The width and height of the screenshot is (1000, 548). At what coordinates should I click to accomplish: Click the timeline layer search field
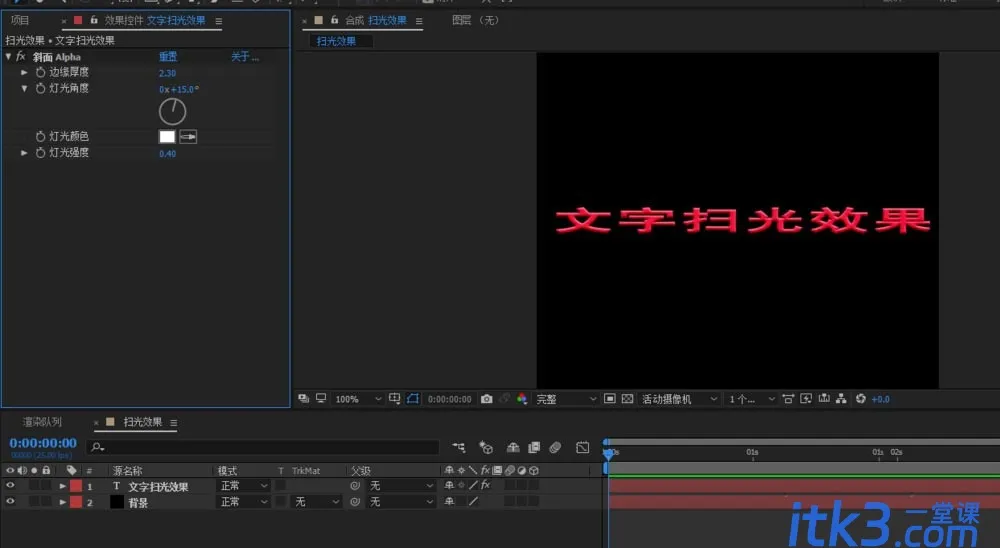(x=265, y=447)
